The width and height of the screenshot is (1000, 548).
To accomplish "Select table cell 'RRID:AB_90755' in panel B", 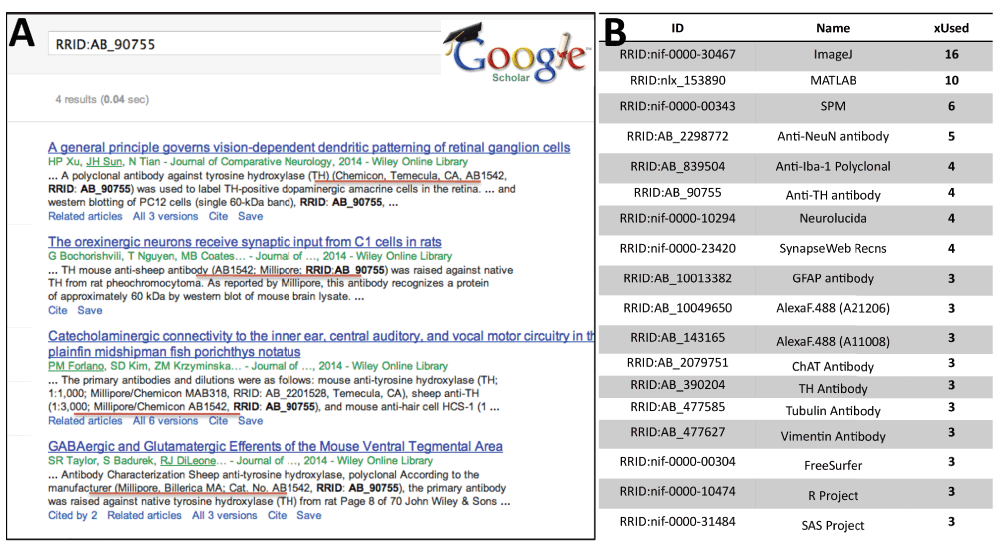I will (677, 193).
